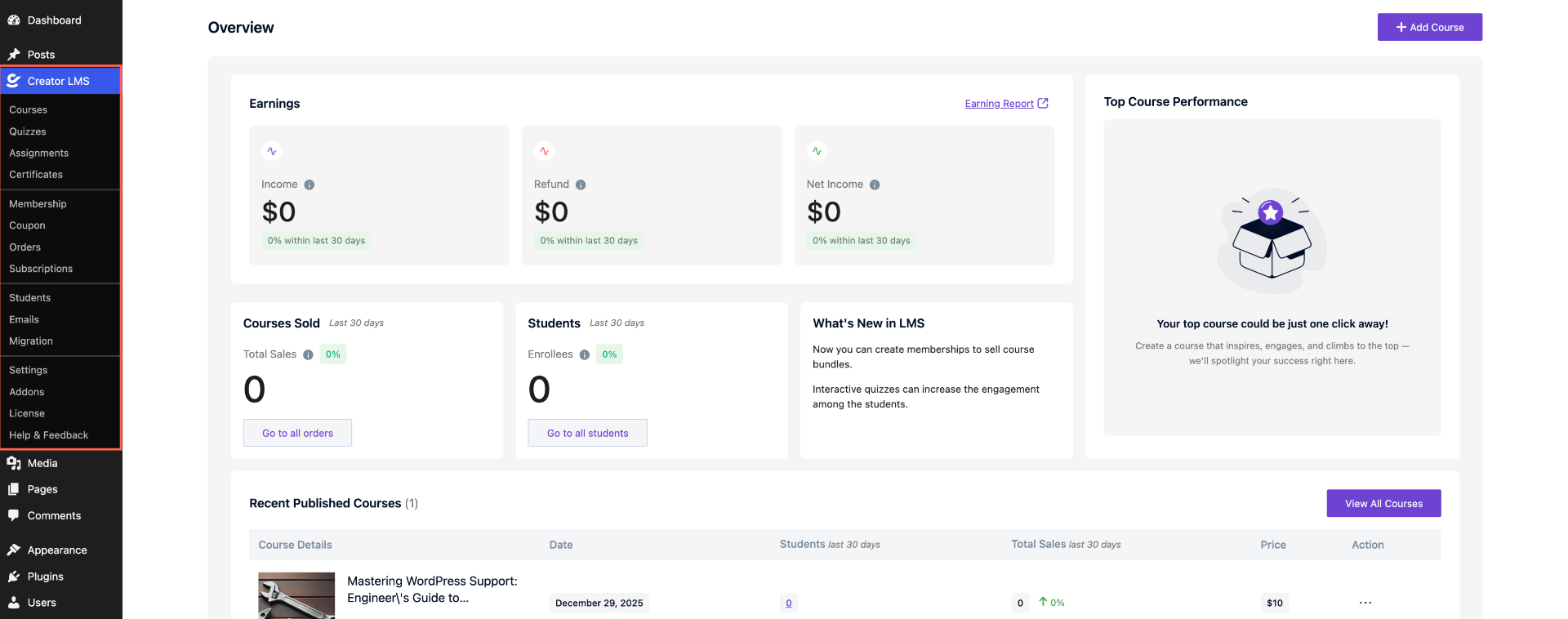Click Go to all students button
Image resolution: width=1568 pixels, height=619 pixels.
[x=587, y=433]
